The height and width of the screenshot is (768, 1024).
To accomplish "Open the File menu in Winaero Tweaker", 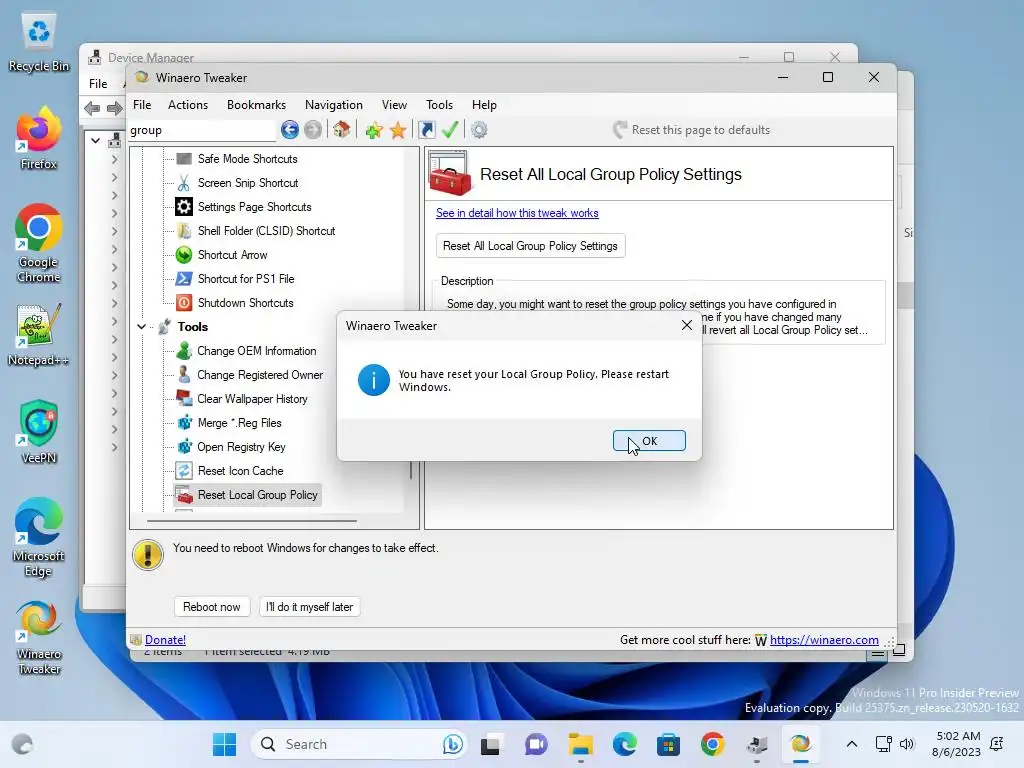I will pos(142,104).
